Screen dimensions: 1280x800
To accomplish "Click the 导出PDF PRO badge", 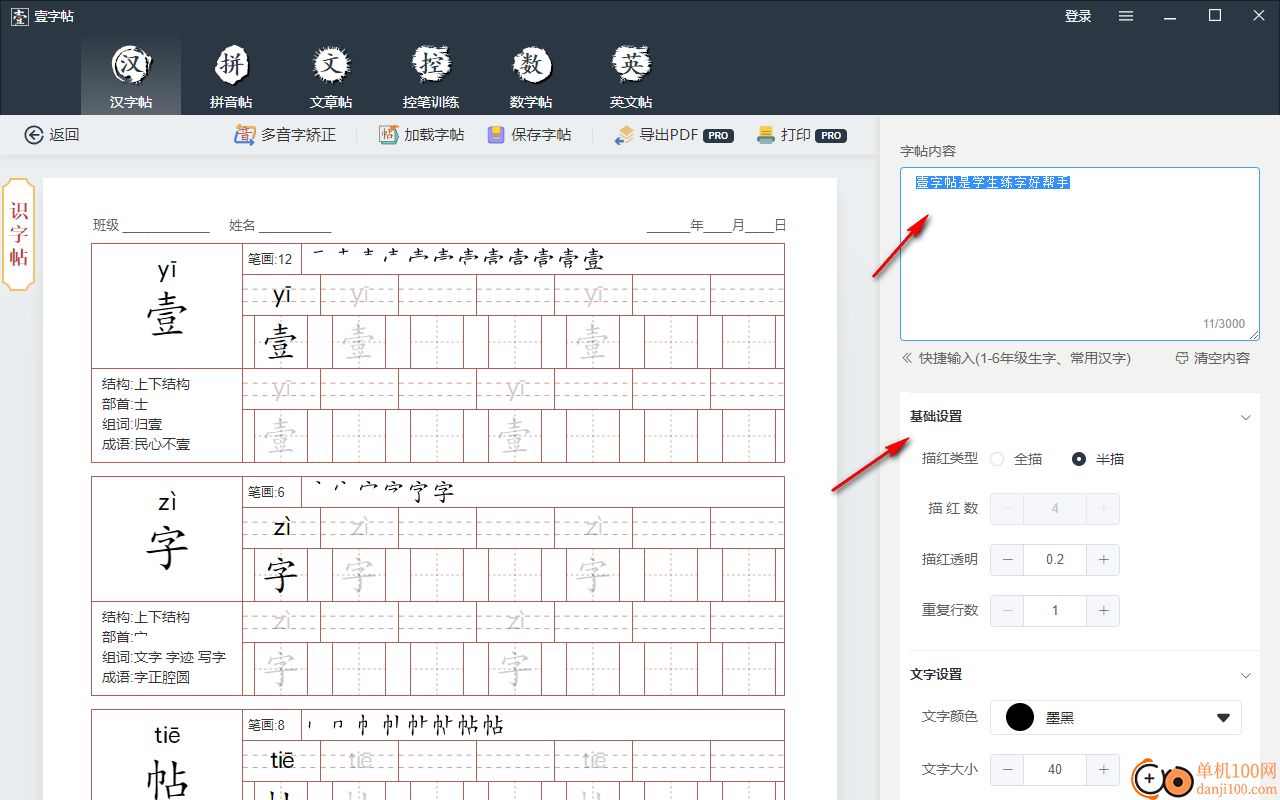I will tap(718, 136).
